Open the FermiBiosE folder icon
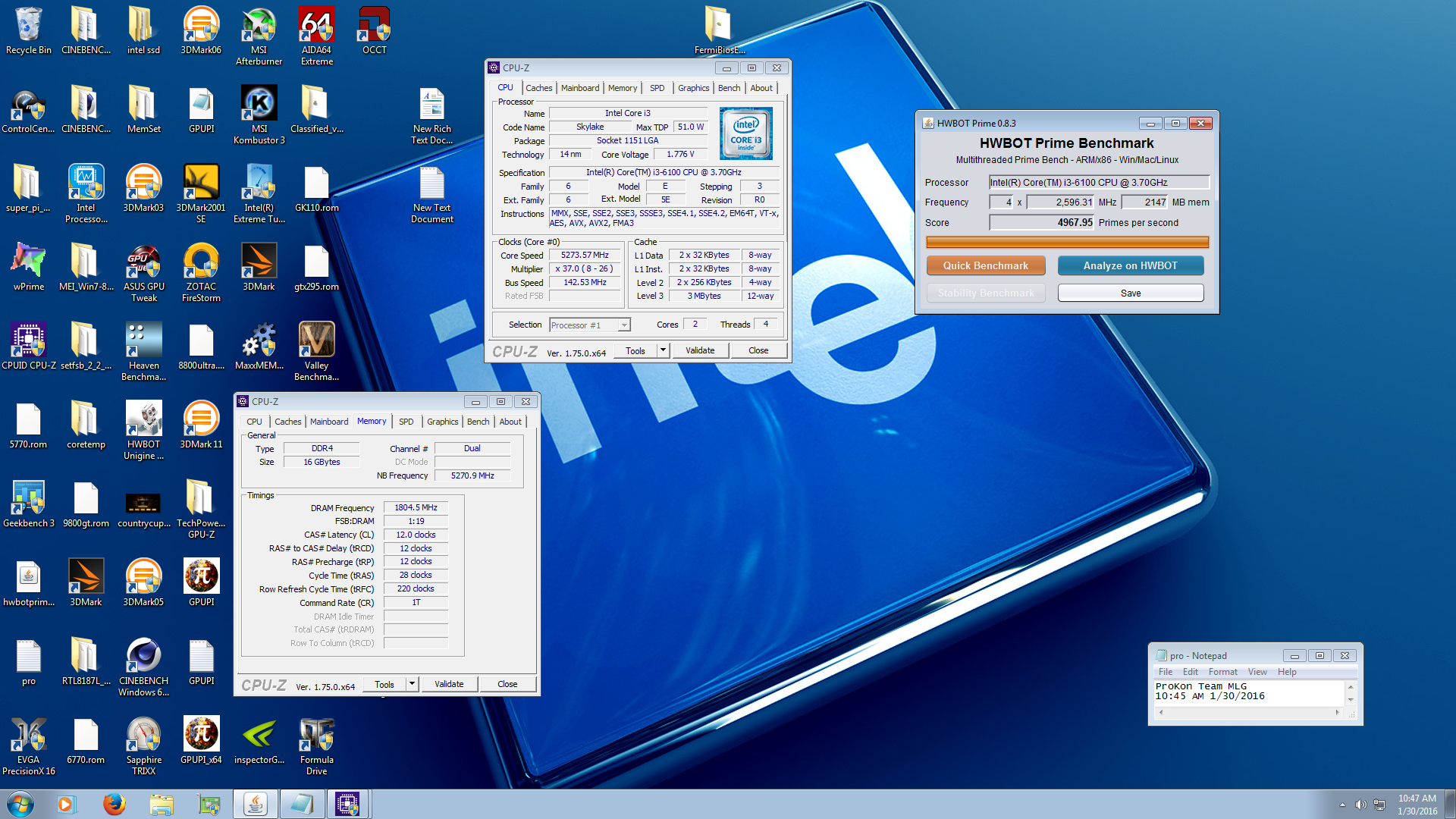The image size is (1456, 819). pyautogui.click(x=720, y=31)
